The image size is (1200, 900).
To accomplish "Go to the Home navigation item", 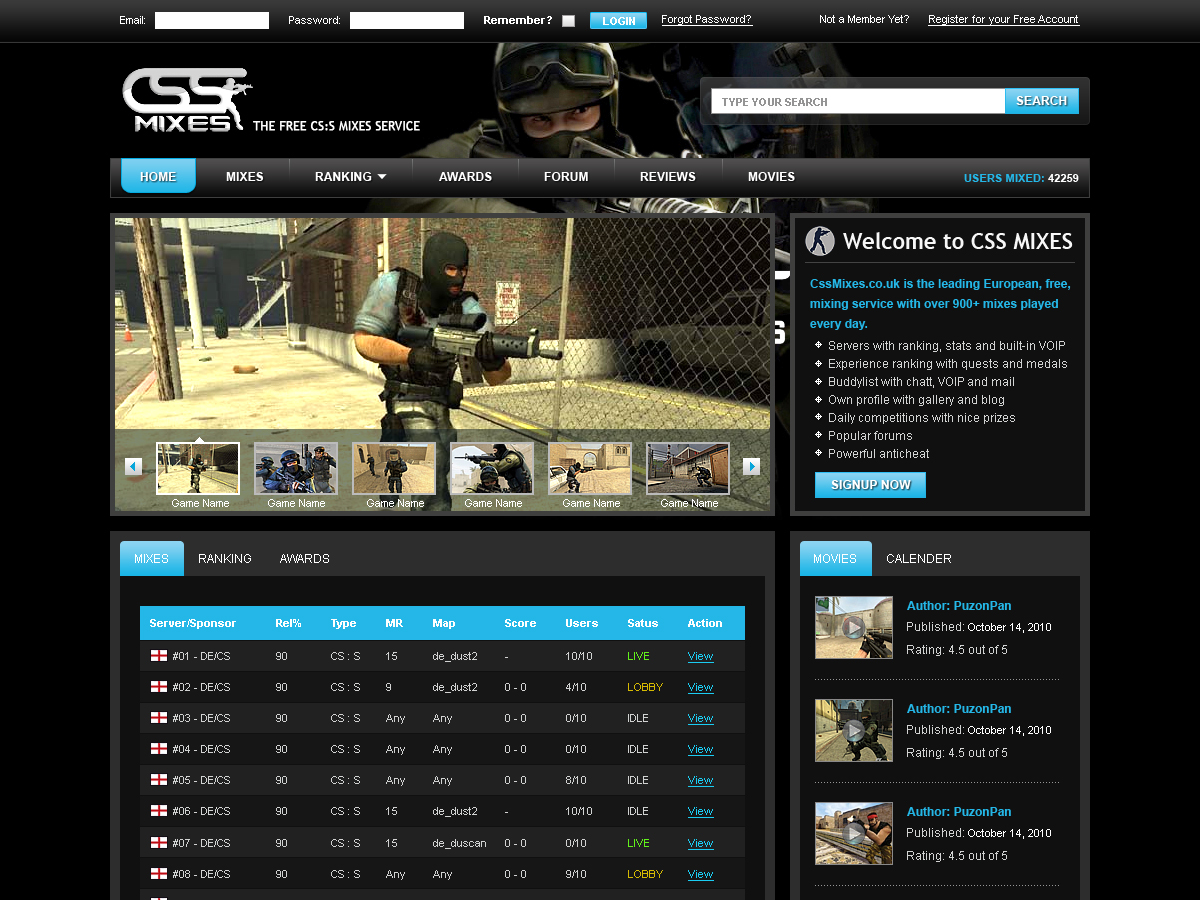I will (x=158, y=176).
